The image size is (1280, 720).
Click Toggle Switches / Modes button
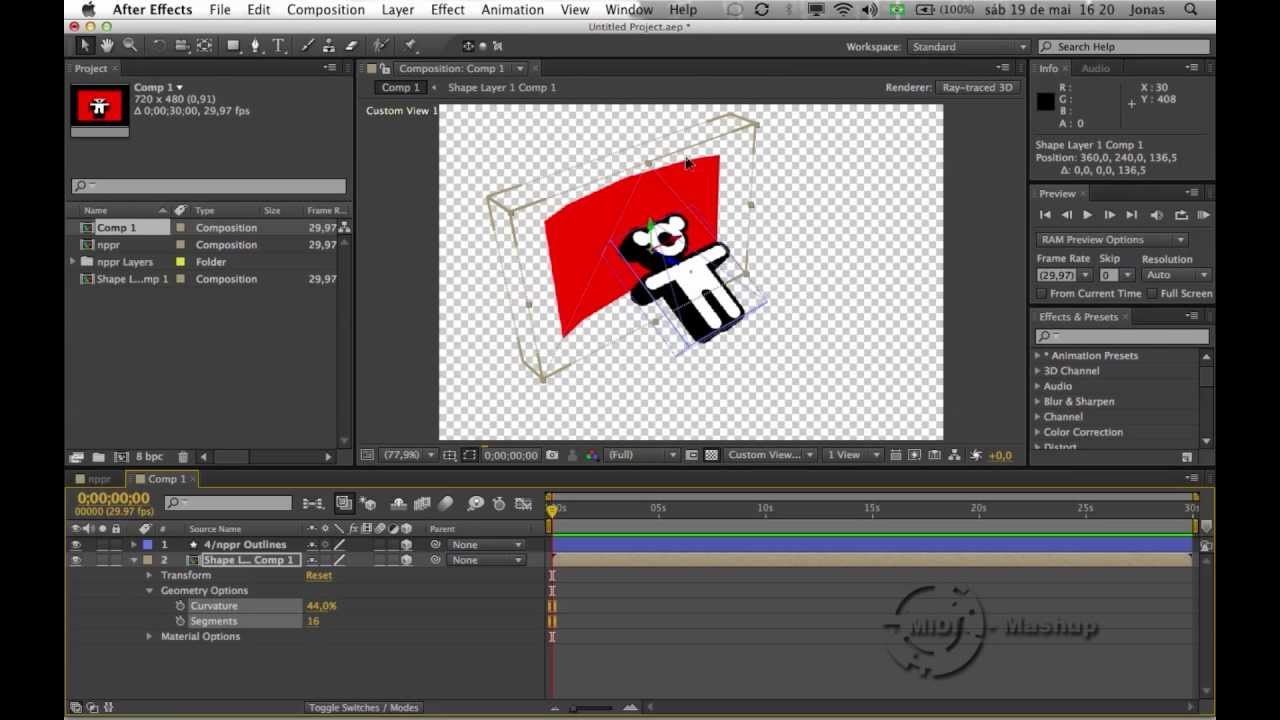tap(363, 708)
